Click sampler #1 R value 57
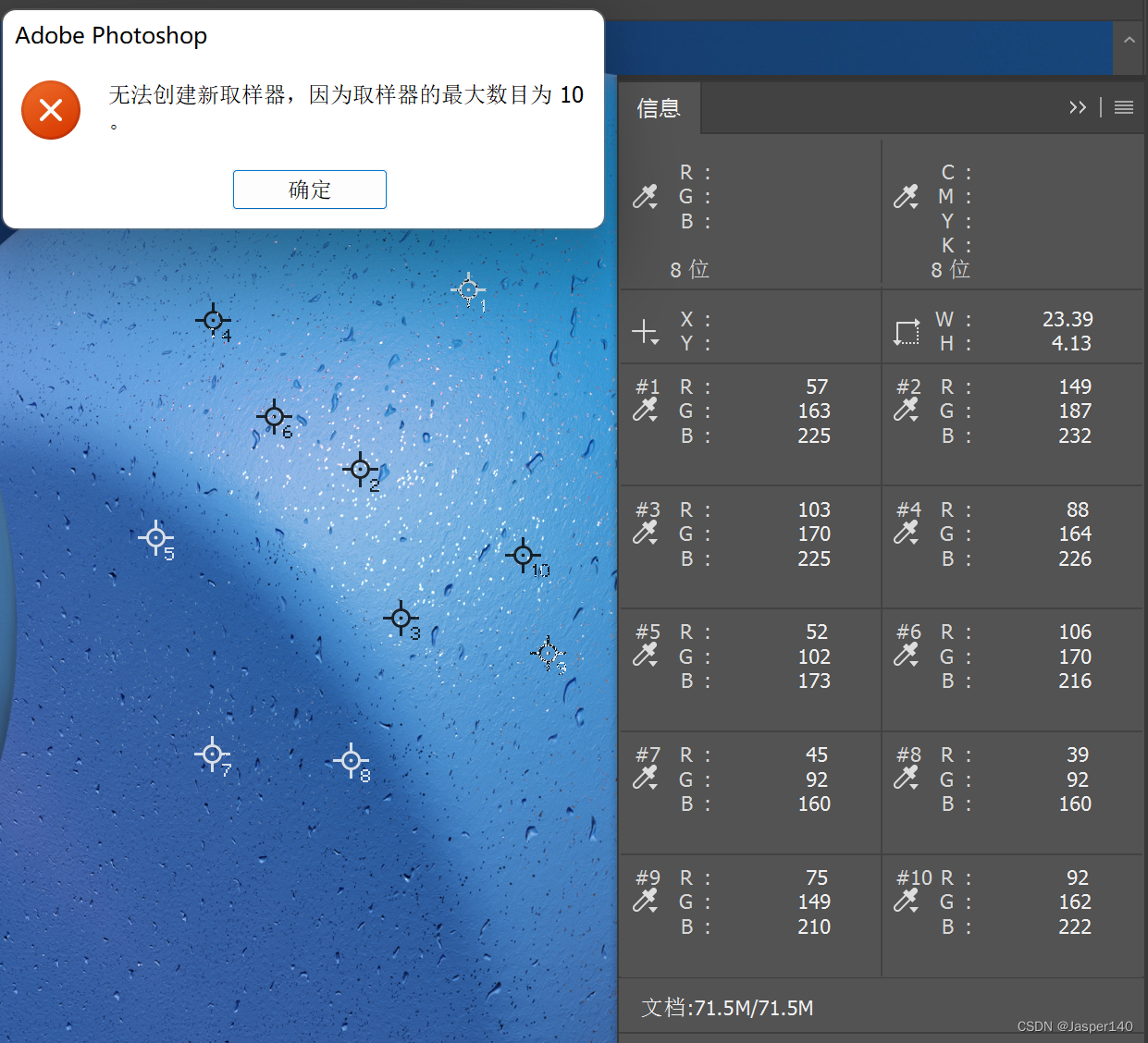 pos(817,387)
